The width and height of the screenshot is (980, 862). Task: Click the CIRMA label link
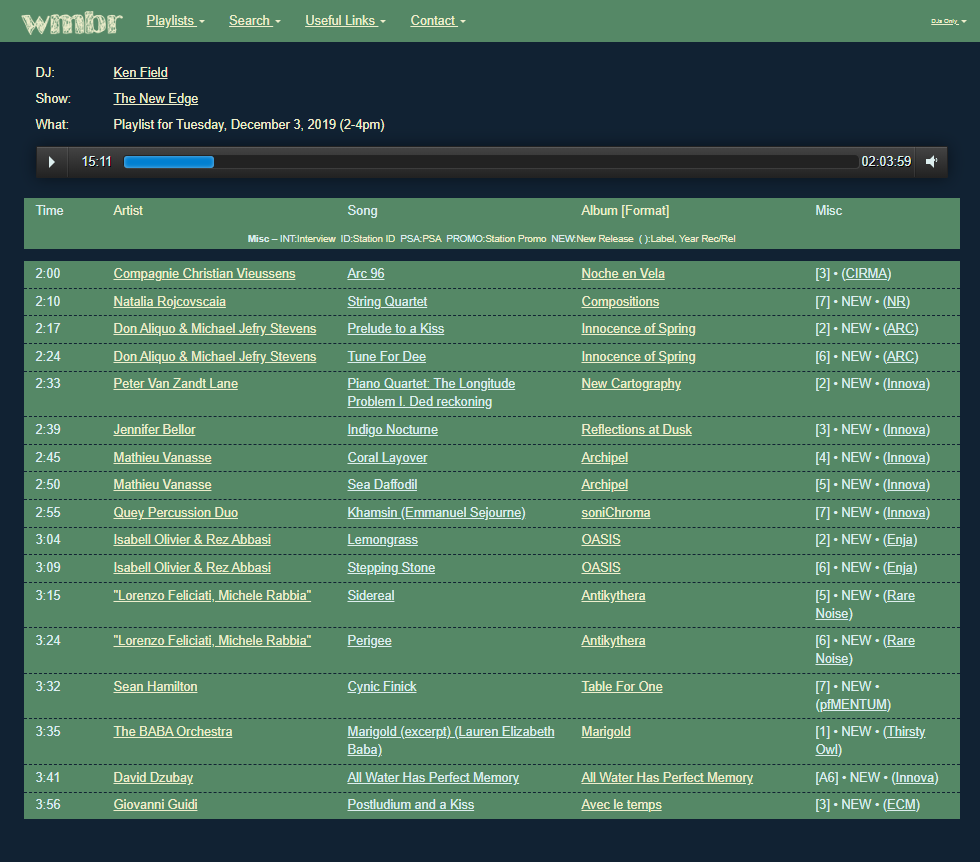(x=866, y=274)
